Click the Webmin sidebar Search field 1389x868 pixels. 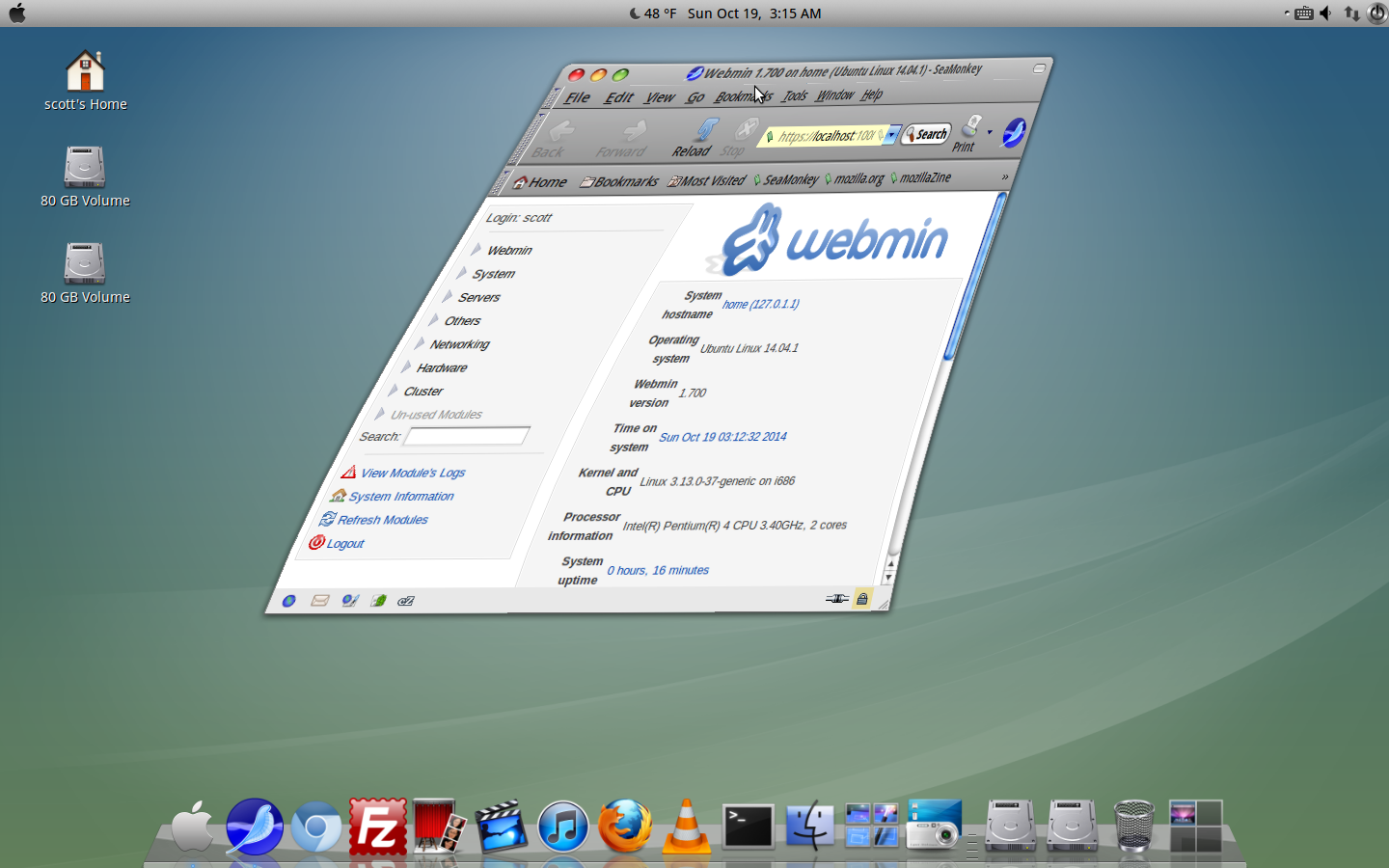point(466,436)
